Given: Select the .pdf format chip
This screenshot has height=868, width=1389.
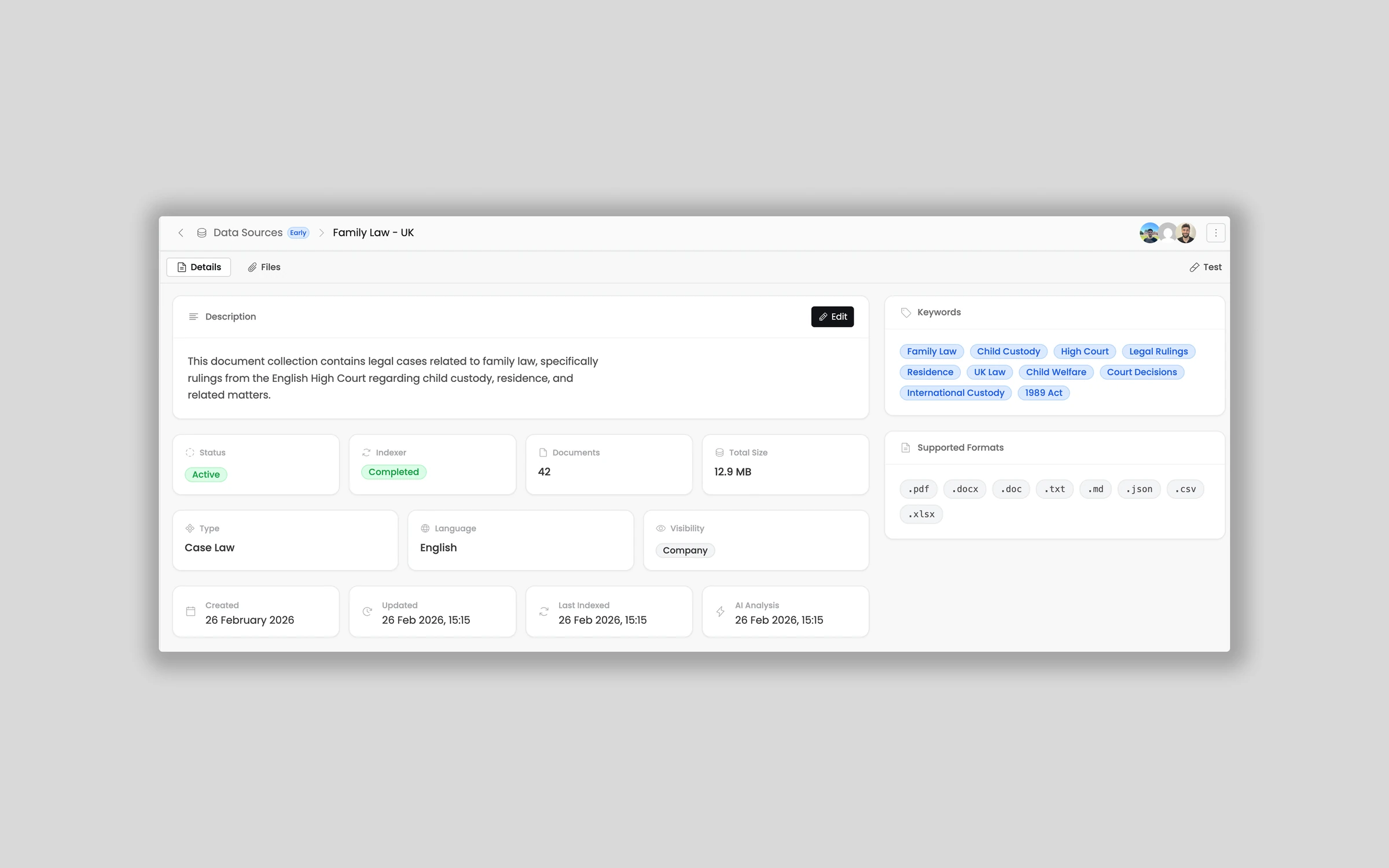Looking at the screenshot, I should [x=918, y=488].
